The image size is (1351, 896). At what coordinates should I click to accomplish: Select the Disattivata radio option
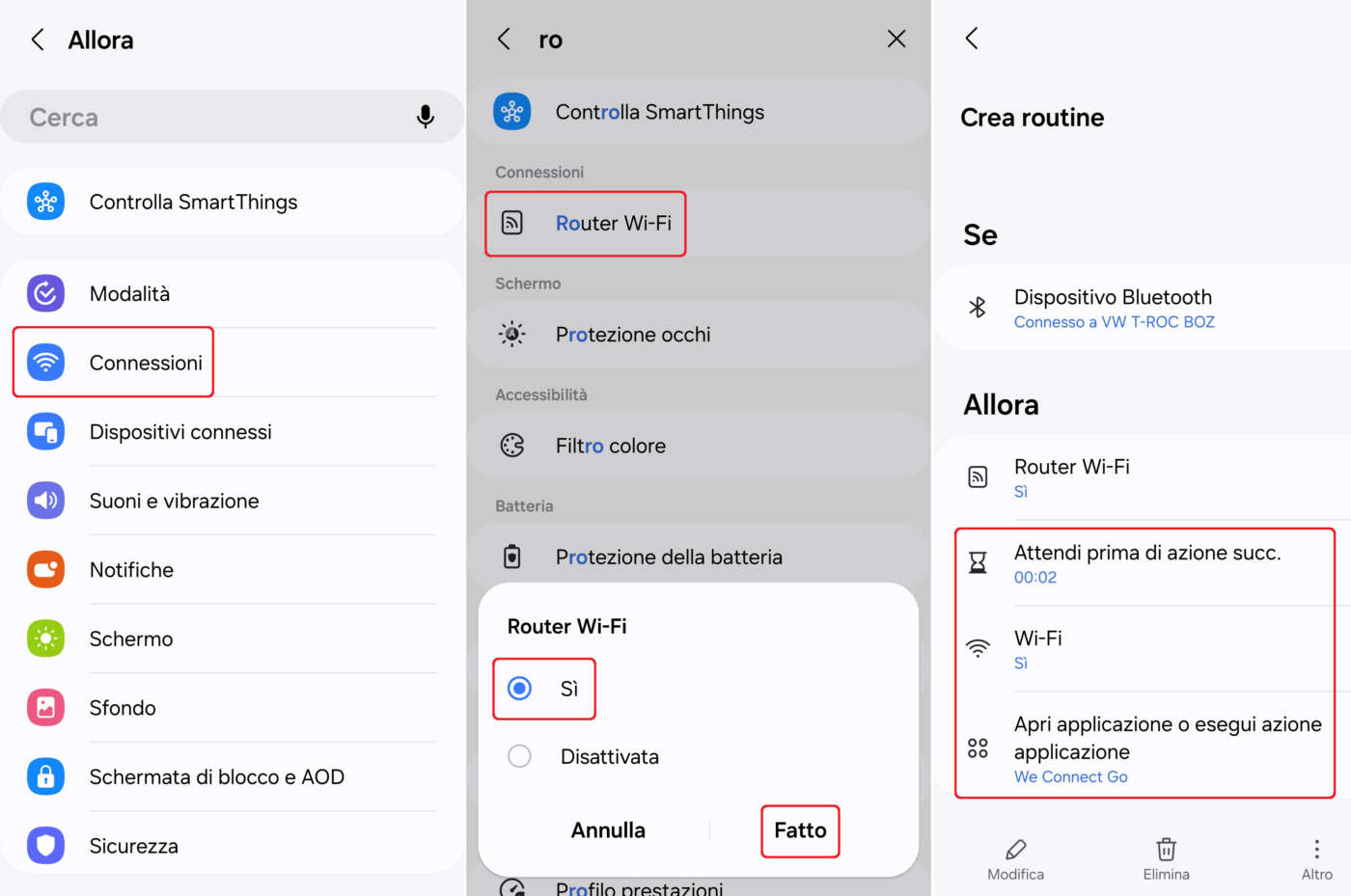click(520, 756)
